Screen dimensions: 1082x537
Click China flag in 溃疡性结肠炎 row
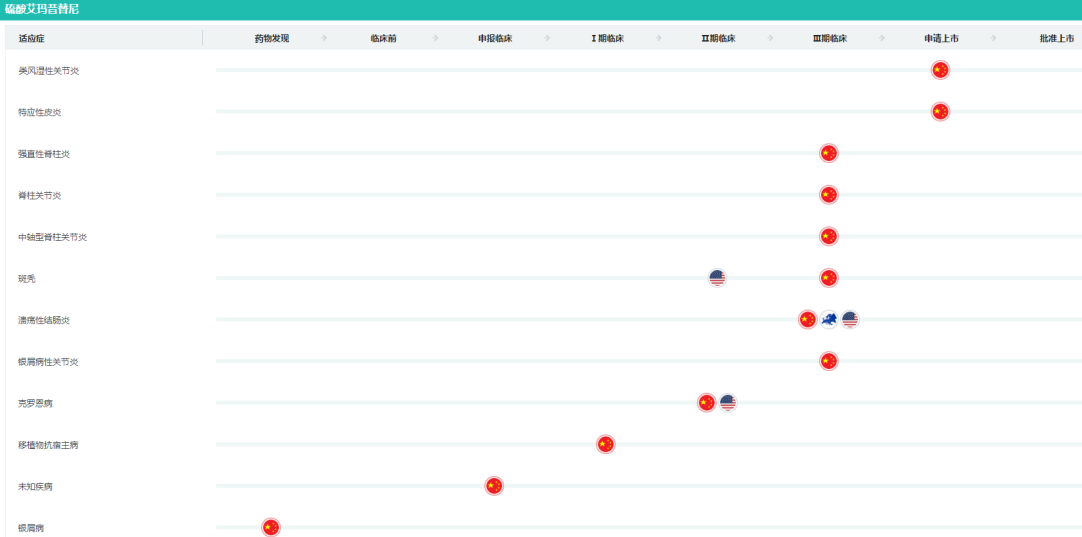[807, 320]
